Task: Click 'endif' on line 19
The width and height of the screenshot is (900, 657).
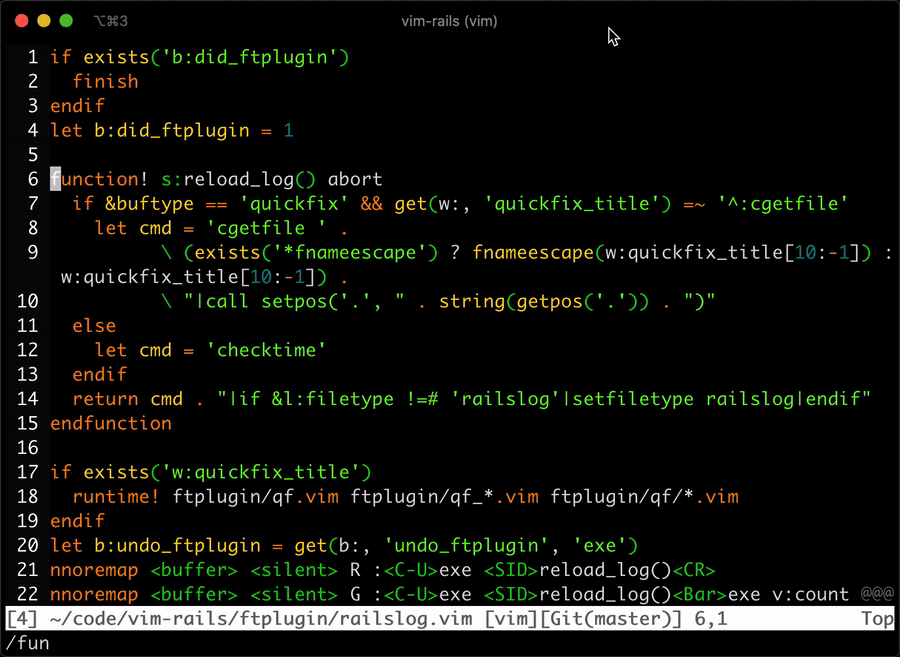Action: click(77, 521)
